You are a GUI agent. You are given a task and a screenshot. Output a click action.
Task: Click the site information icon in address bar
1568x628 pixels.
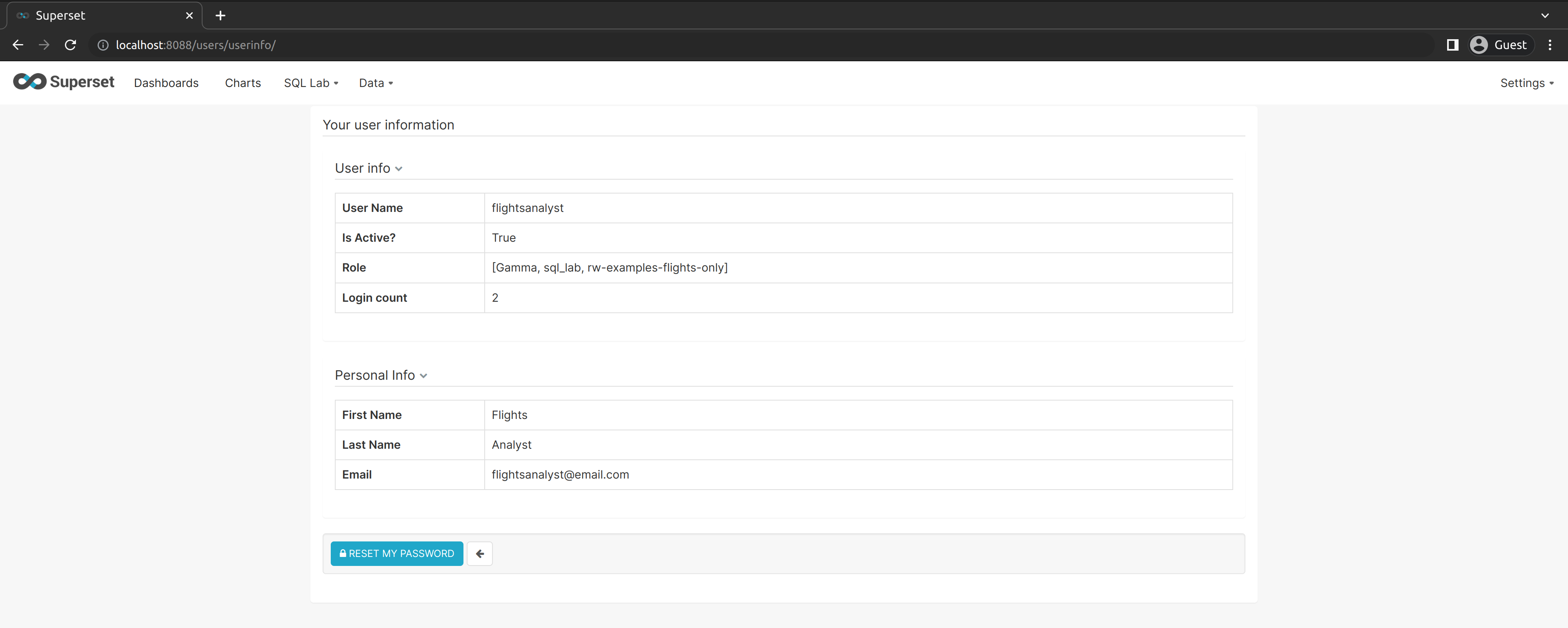(x=102, y=45)
